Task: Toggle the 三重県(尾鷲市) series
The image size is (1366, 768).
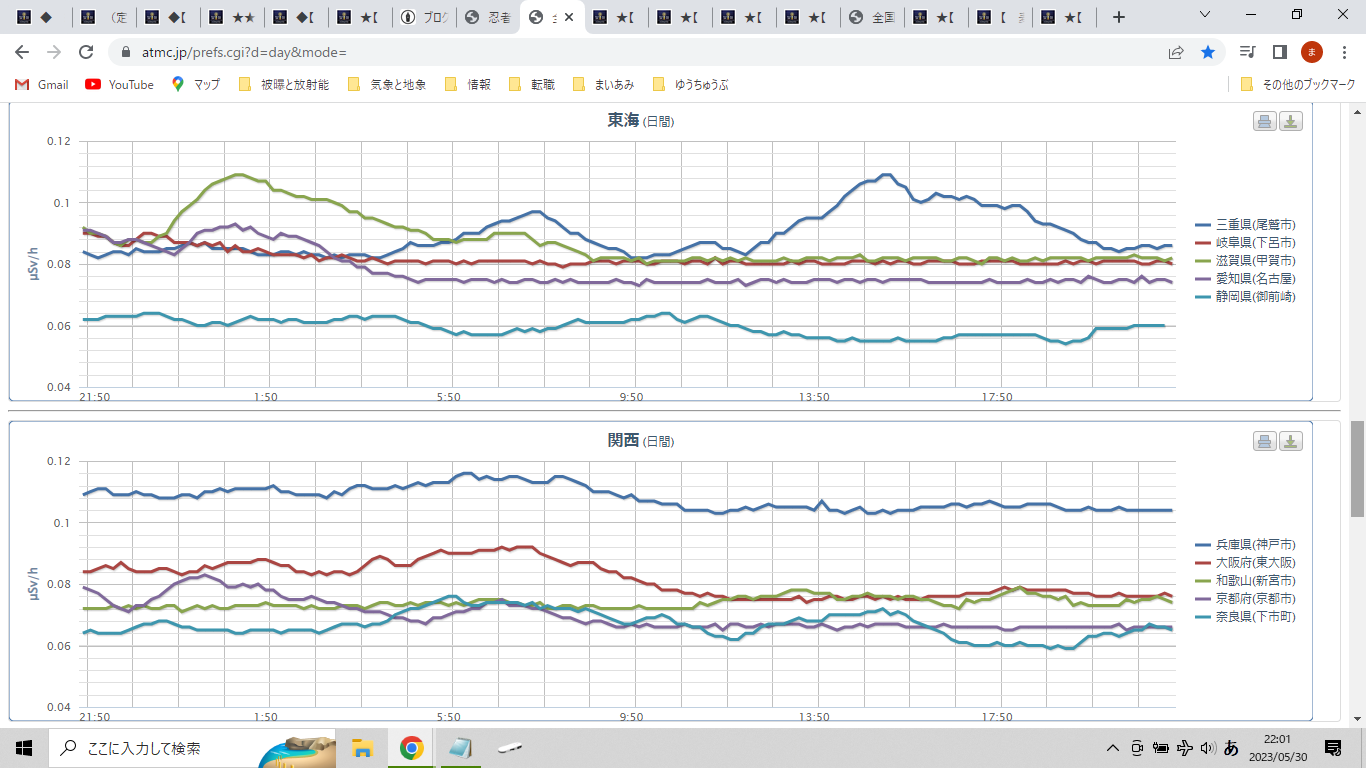Action: [1245, 225]
